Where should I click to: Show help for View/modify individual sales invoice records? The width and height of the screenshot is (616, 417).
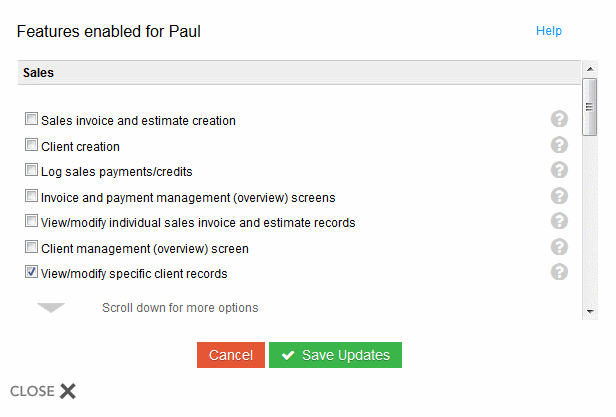coord(560,221)
